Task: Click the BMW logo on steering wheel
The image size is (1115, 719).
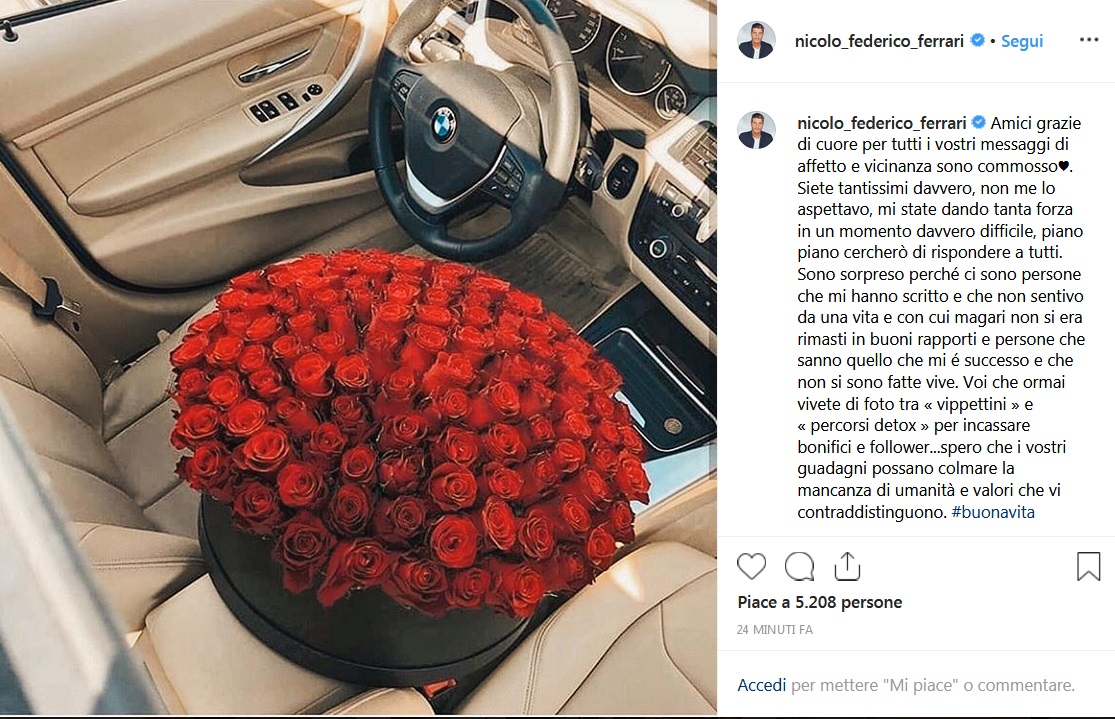Action: pos(443,124)
